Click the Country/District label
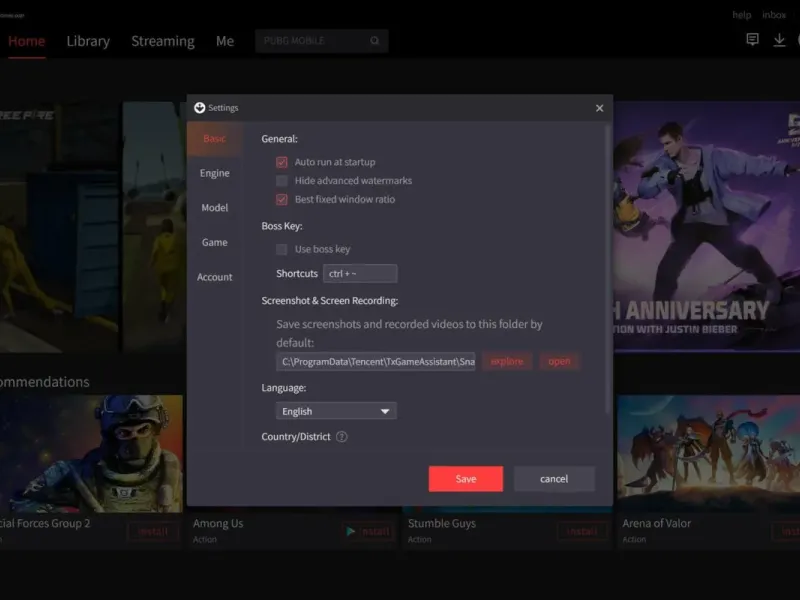 (x=296, y=437)
